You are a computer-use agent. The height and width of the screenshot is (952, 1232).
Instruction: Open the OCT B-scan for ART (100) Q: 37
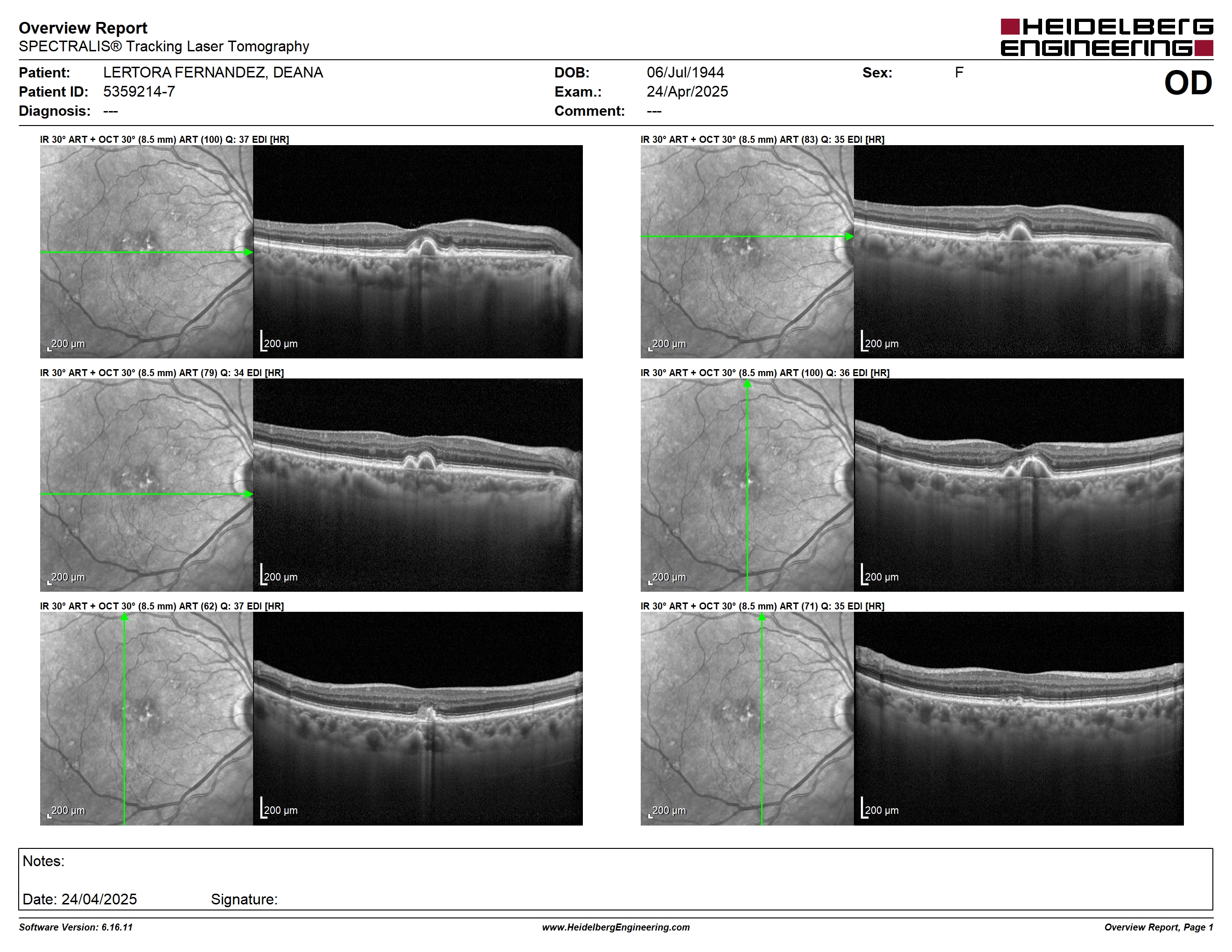pos(418,252)
